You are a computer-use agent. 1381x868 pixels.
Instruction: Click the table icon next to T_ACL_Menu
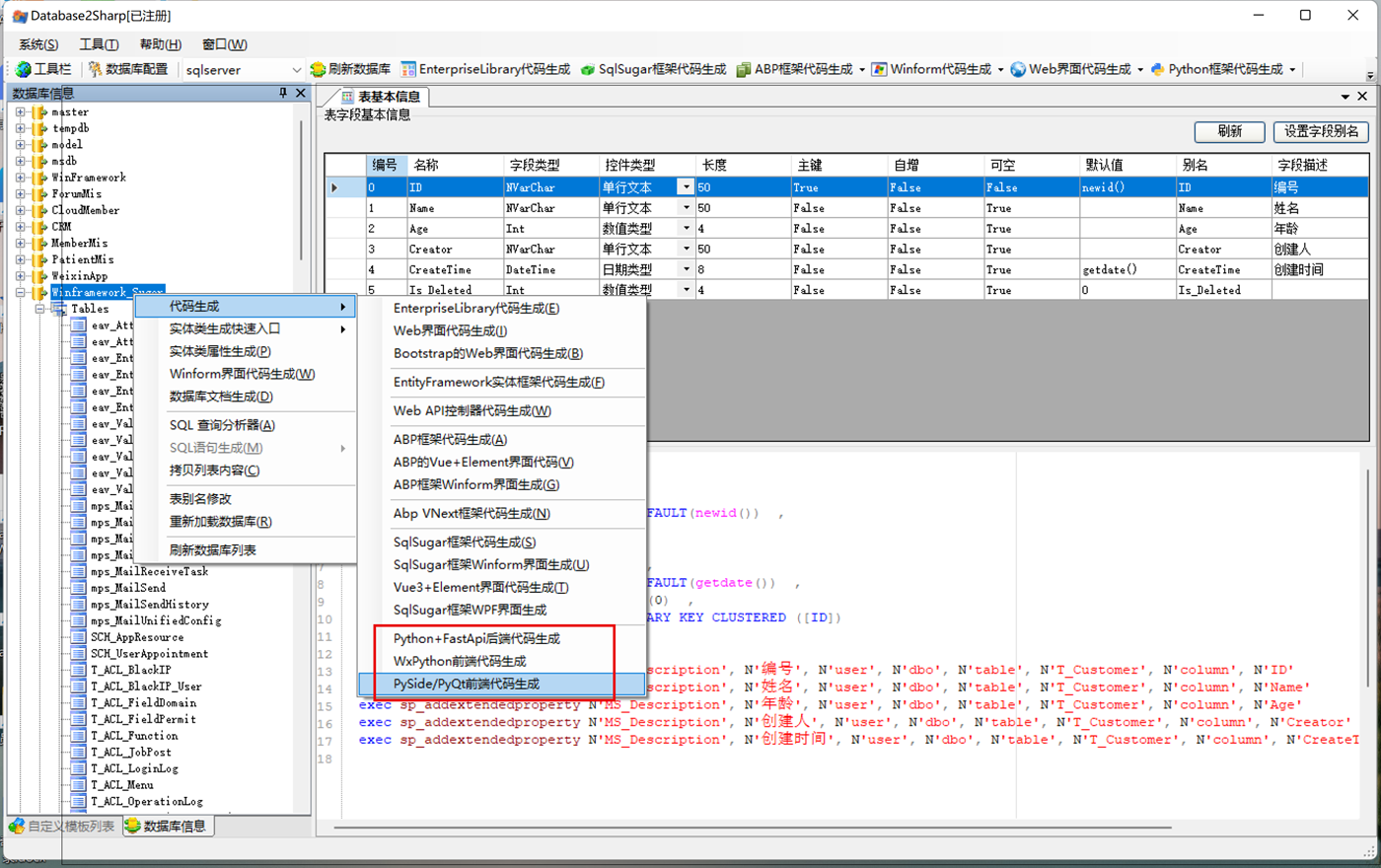click(79, 785)
